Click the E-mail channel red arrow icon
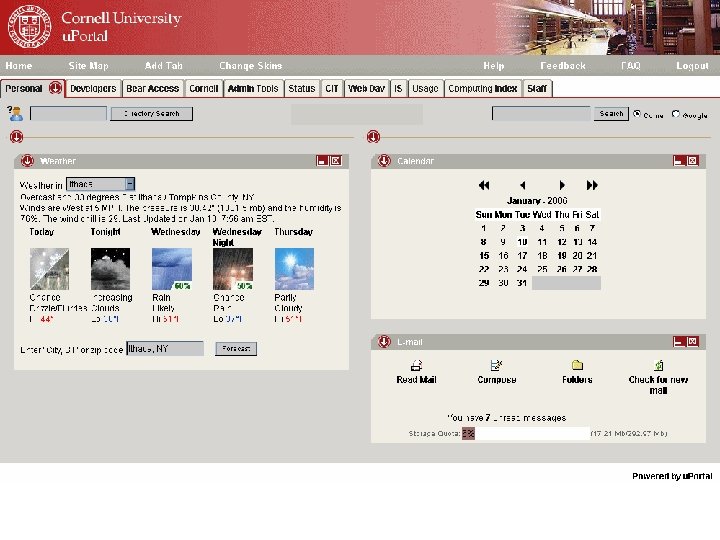720x540 pixels. pos(384,342)
